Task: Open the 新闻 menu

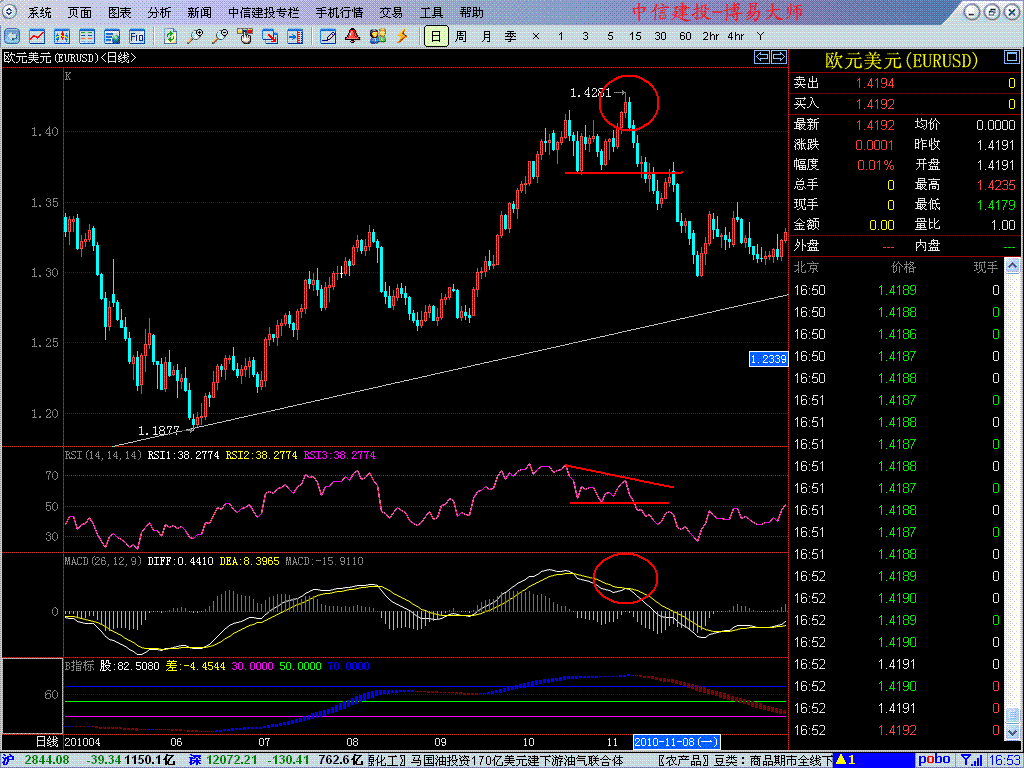Action: coord(199,12)
